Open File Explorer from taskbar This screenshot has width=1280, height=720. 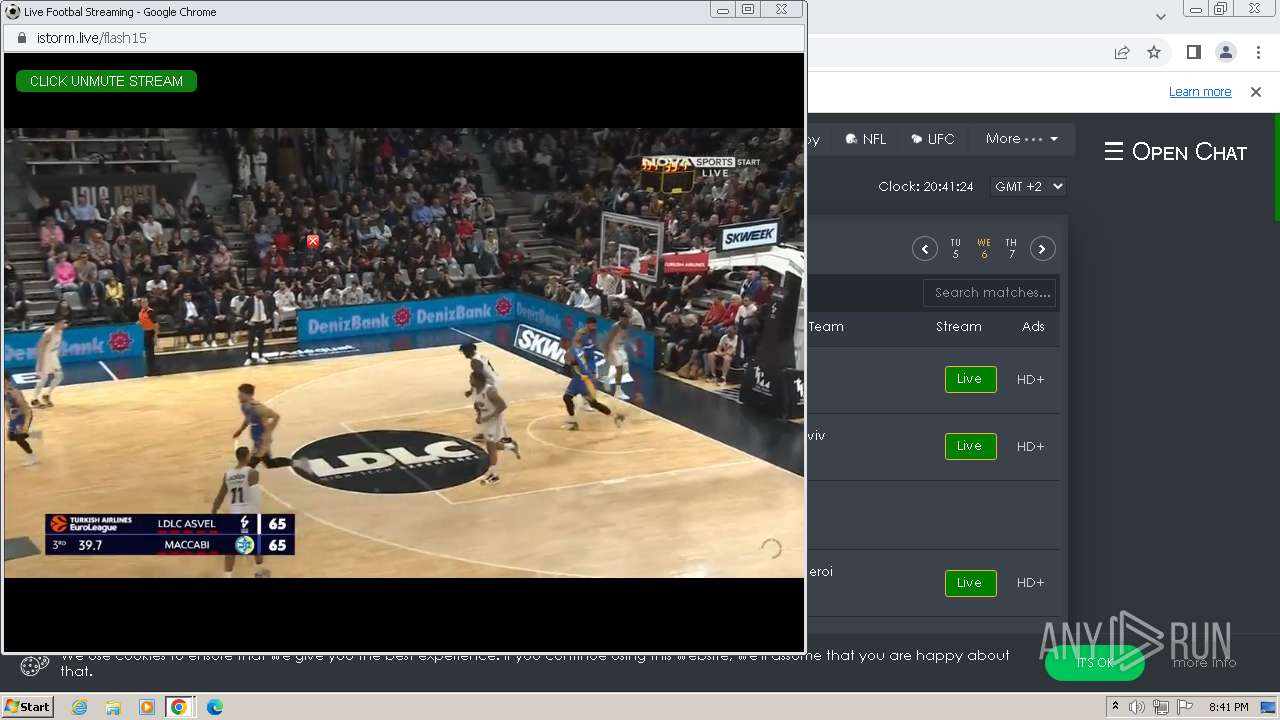113,707
